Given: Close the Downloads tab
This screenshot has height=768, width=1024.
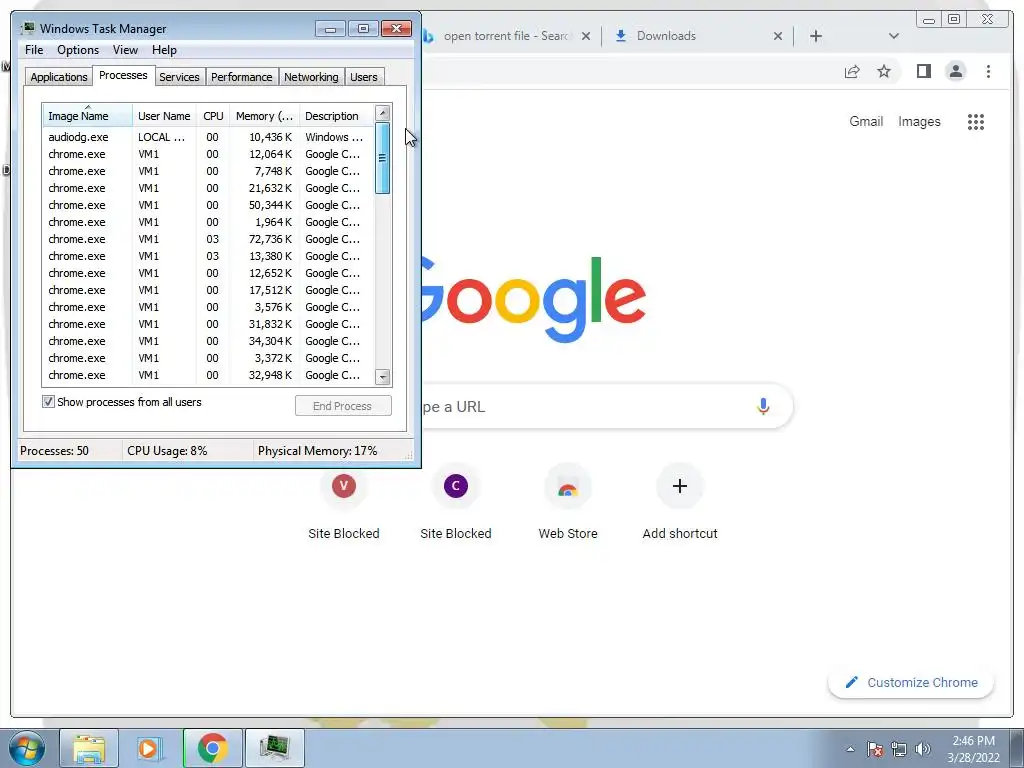Looking at the screenshot, I should (778, 36).
